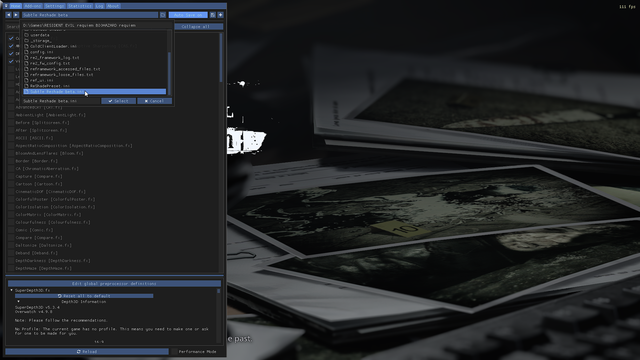This screenshot has width=640, height=360.
Task: Select re2_fw_config.txt file
Action: pos(95,64)
